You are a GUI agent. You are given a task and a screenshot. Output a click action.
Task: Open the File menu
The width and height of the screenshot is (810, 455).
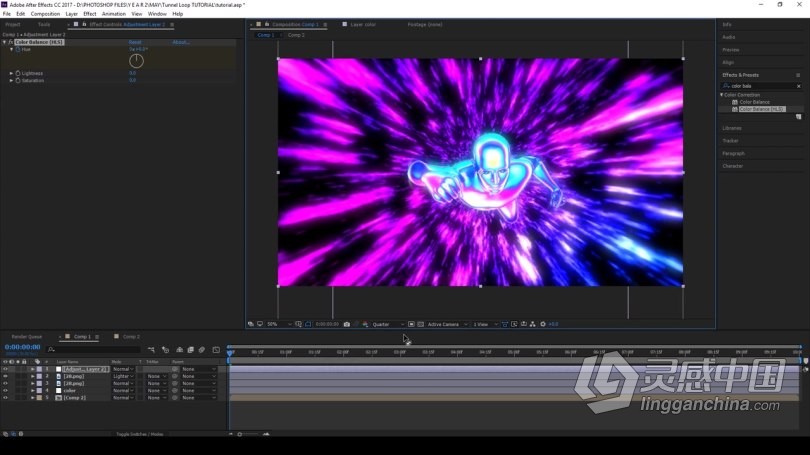[x=7, y=14]
